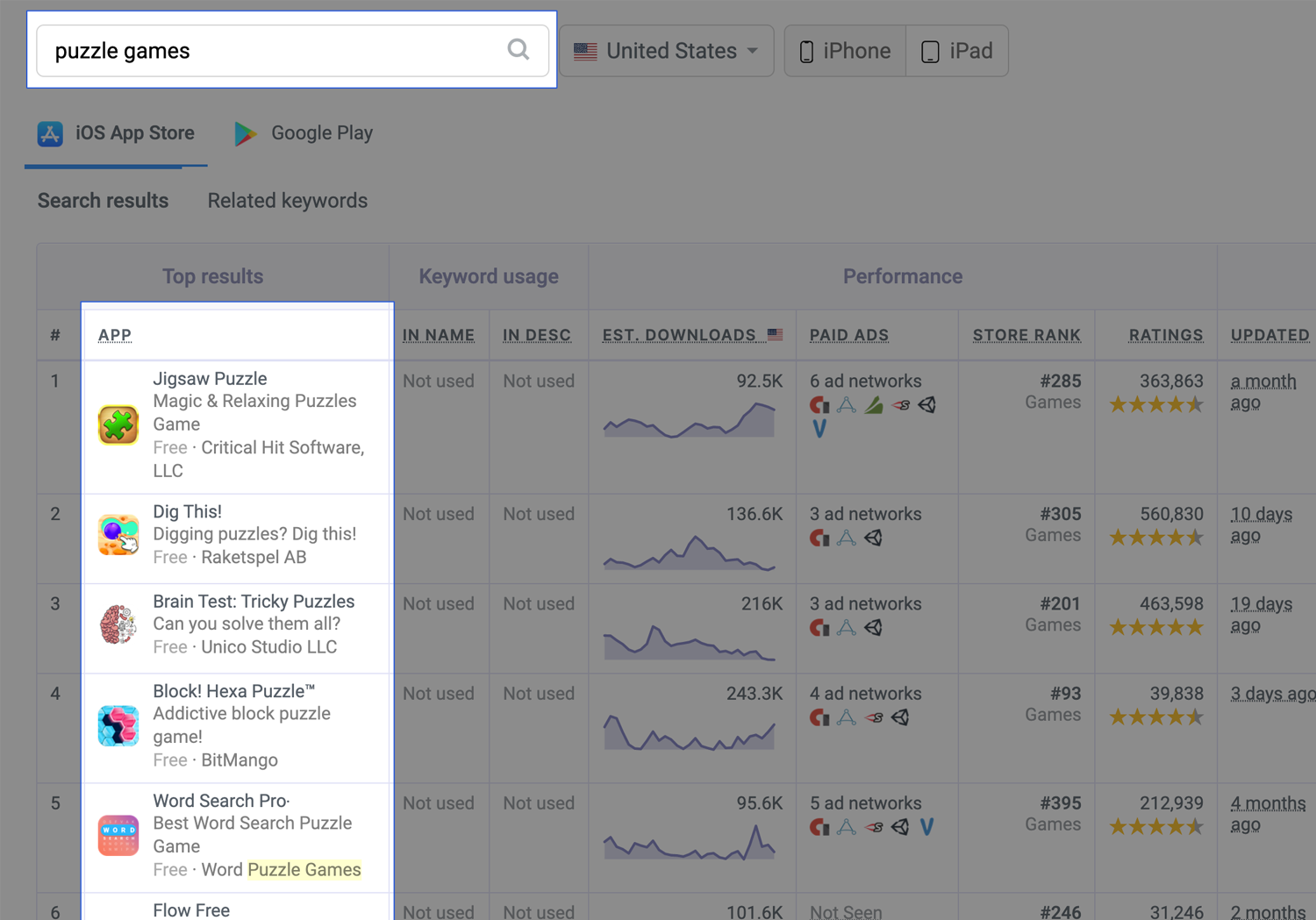Click the green ad network icon for Jigsaw Puzzle
The height and width of the screenshot is (920, 1316).
tap(874, 405)
